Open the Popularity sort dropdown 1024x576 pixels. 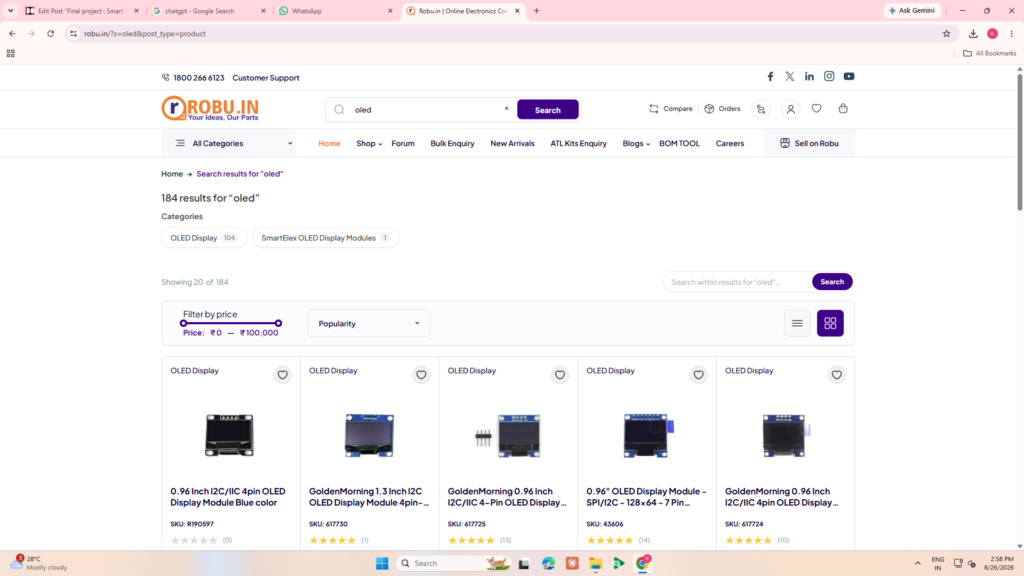point(369,323)
